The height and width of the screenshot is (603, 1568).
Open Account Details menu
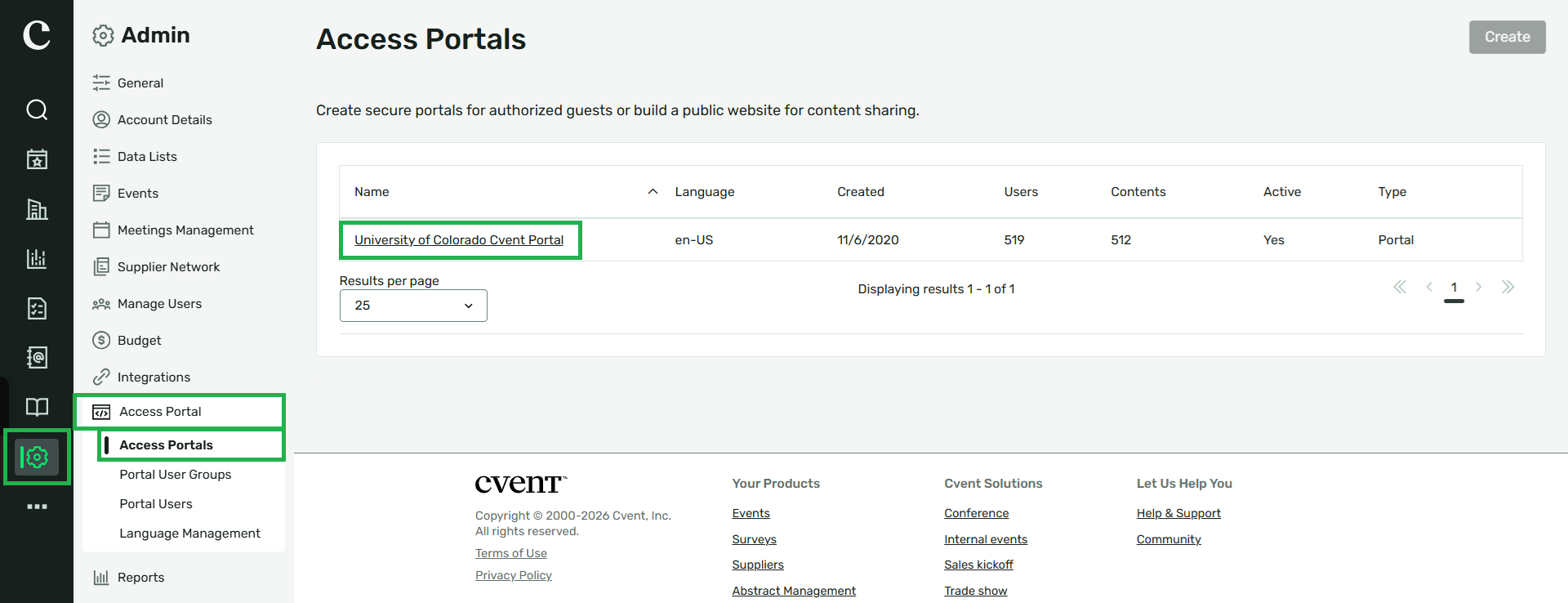click(165, 119)
